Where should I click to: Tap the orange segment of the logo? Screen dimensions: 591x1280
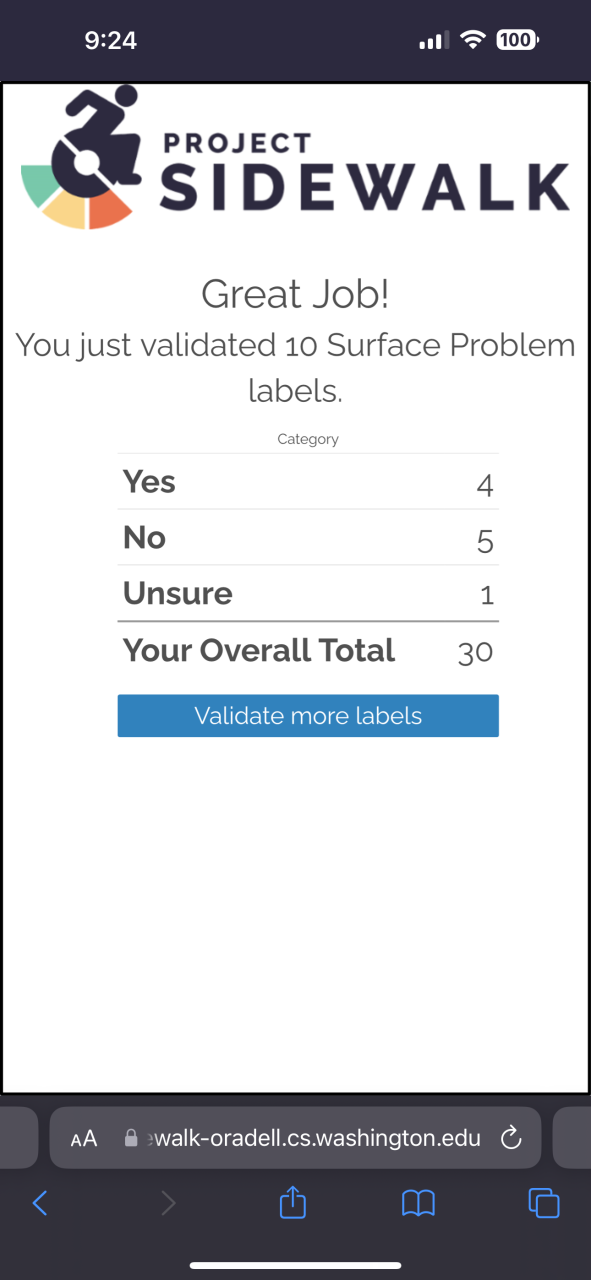pos(109,208)
